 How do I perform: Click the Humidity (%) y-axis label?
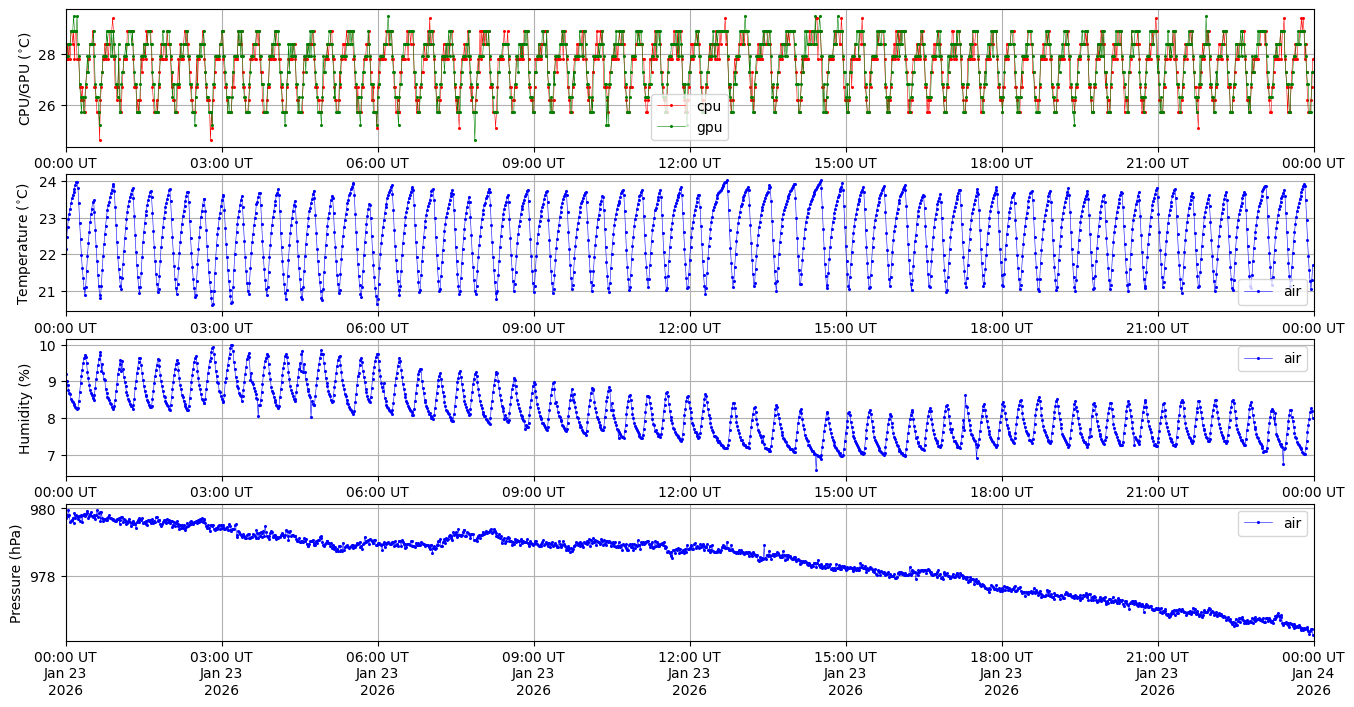click(x=25, y=408)
